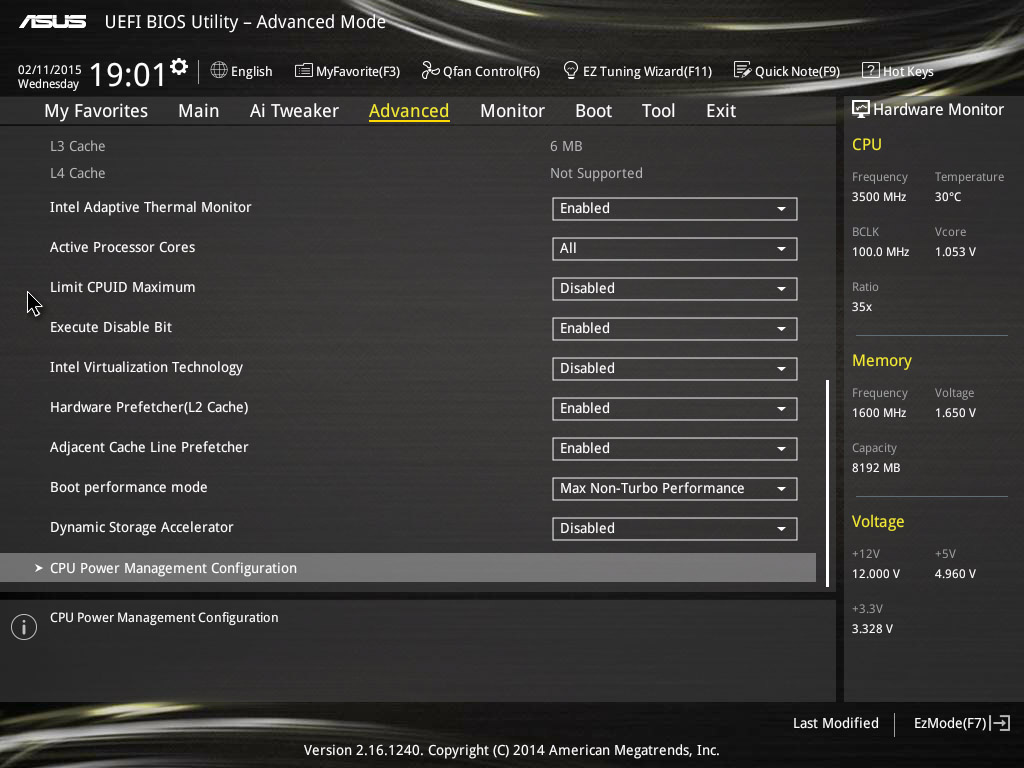The width and height of the screenshot is (1024, 768).
Task: Open Intel Adaptive Thermal Monitor dropdown
Action: point(675,209)
